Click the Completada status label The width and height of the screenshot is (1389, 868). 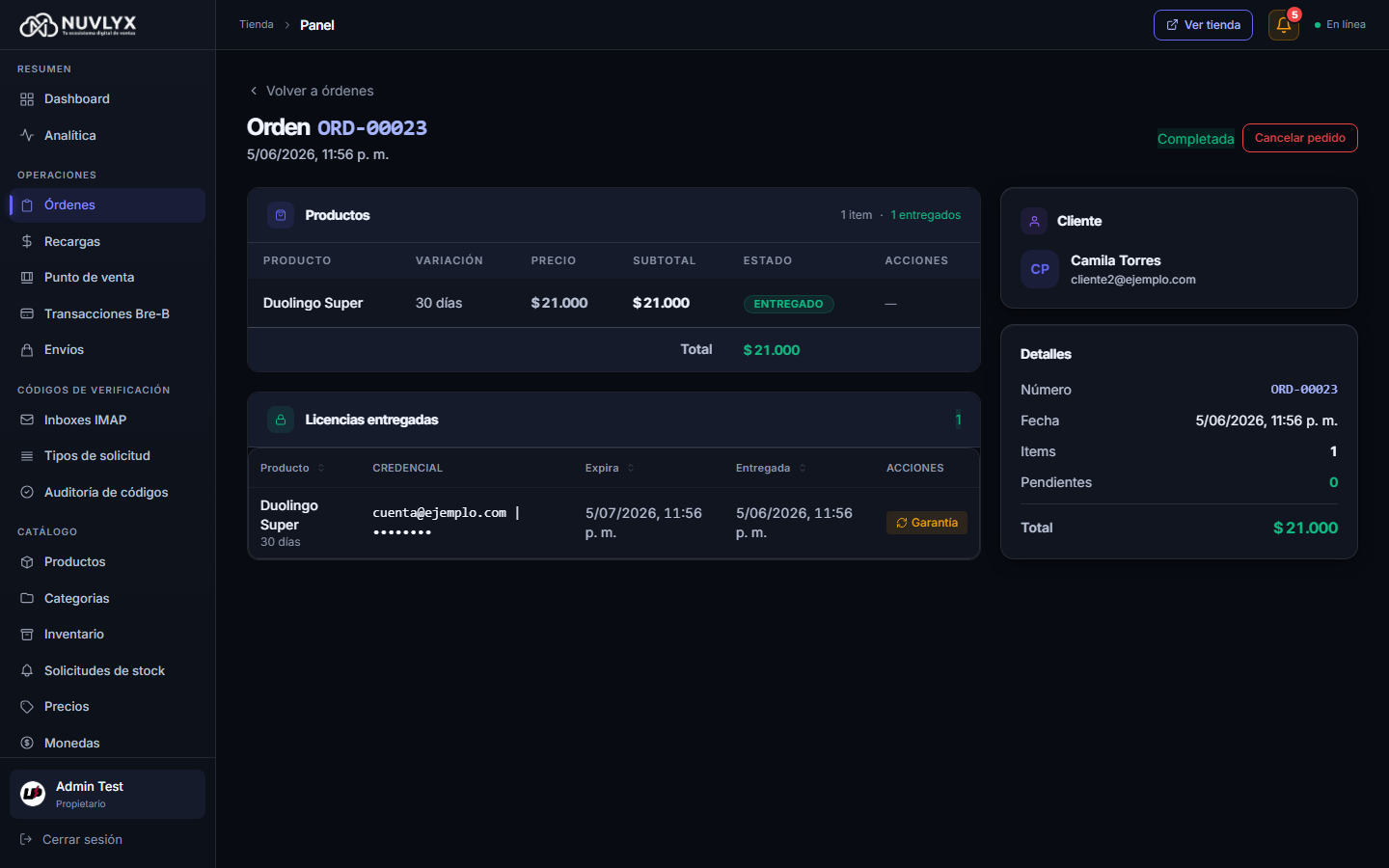pyautogui.click(x=1196, y=139)
